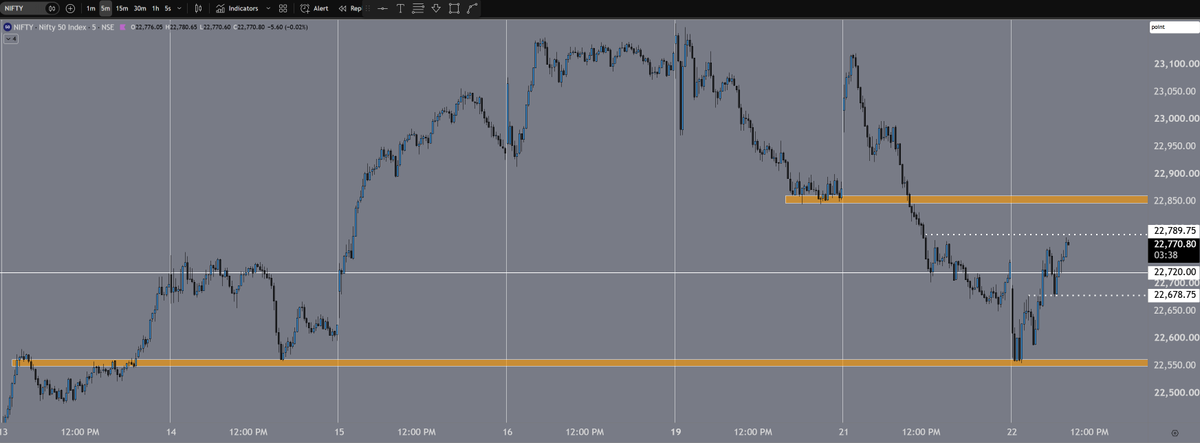This screenshot has height=443, width=1200.
Task: Select the 5m timeframe
Action: click(x=105, y=8)
